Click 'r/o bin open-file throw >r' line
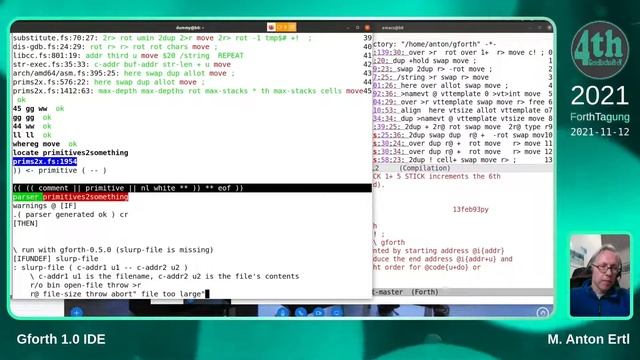 86,285
